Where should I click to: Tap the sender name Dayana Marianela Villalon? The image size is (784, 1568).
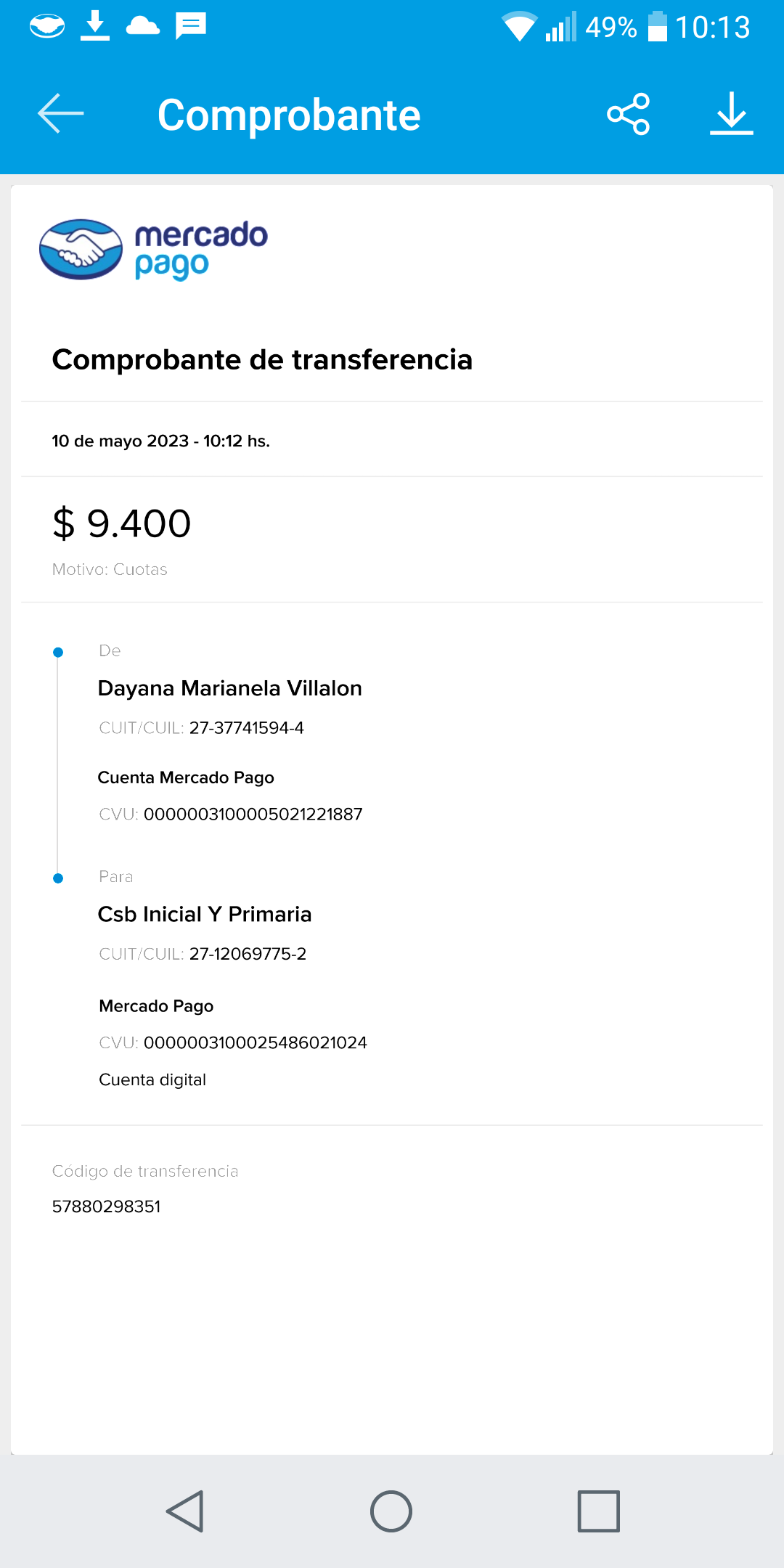(x=229, y=688)
